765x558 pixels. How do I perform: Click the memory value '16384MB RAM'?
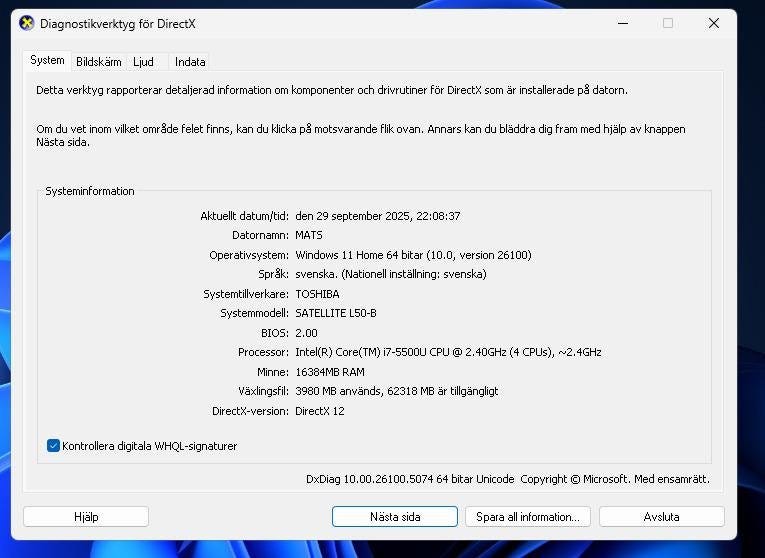[330, 372]
